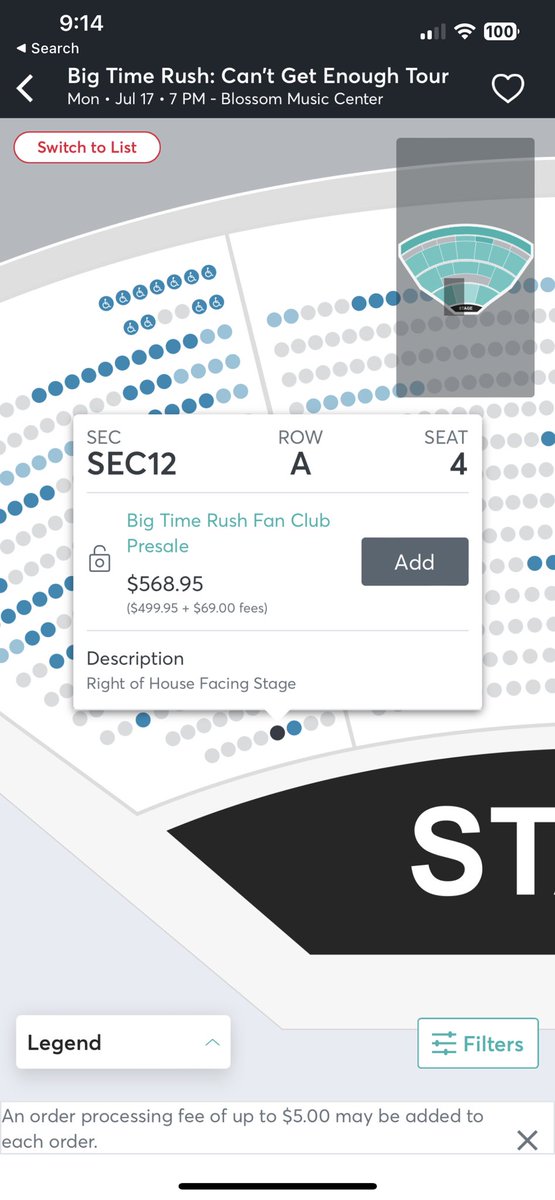
Task: Select the blue seat left of popup pointer
Action: 143,719
